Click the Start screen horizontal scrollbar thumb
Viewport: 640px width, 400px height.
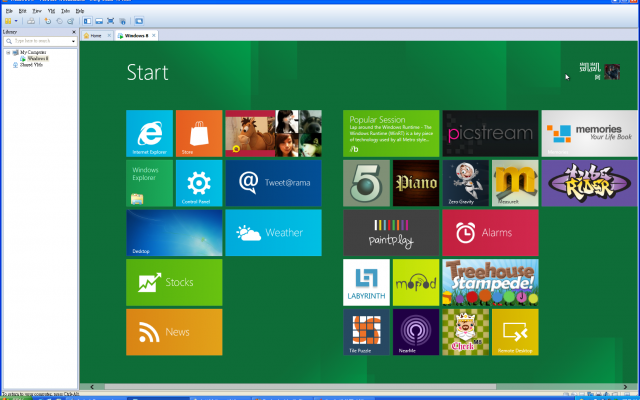[x=300, y=387]
